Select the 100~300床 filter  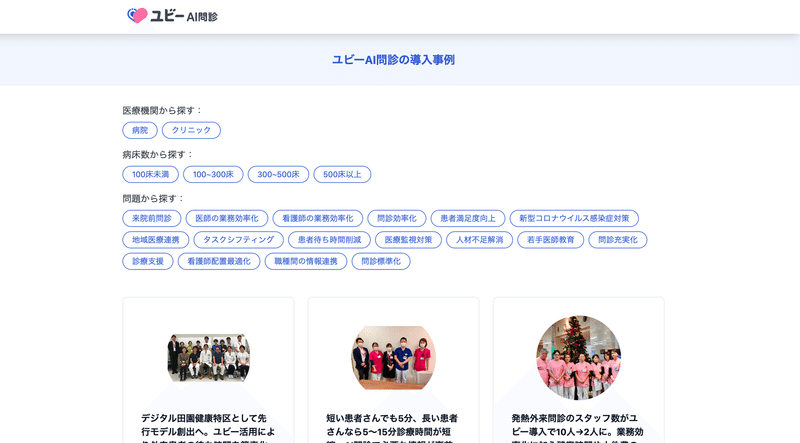(x=213, y=174)
